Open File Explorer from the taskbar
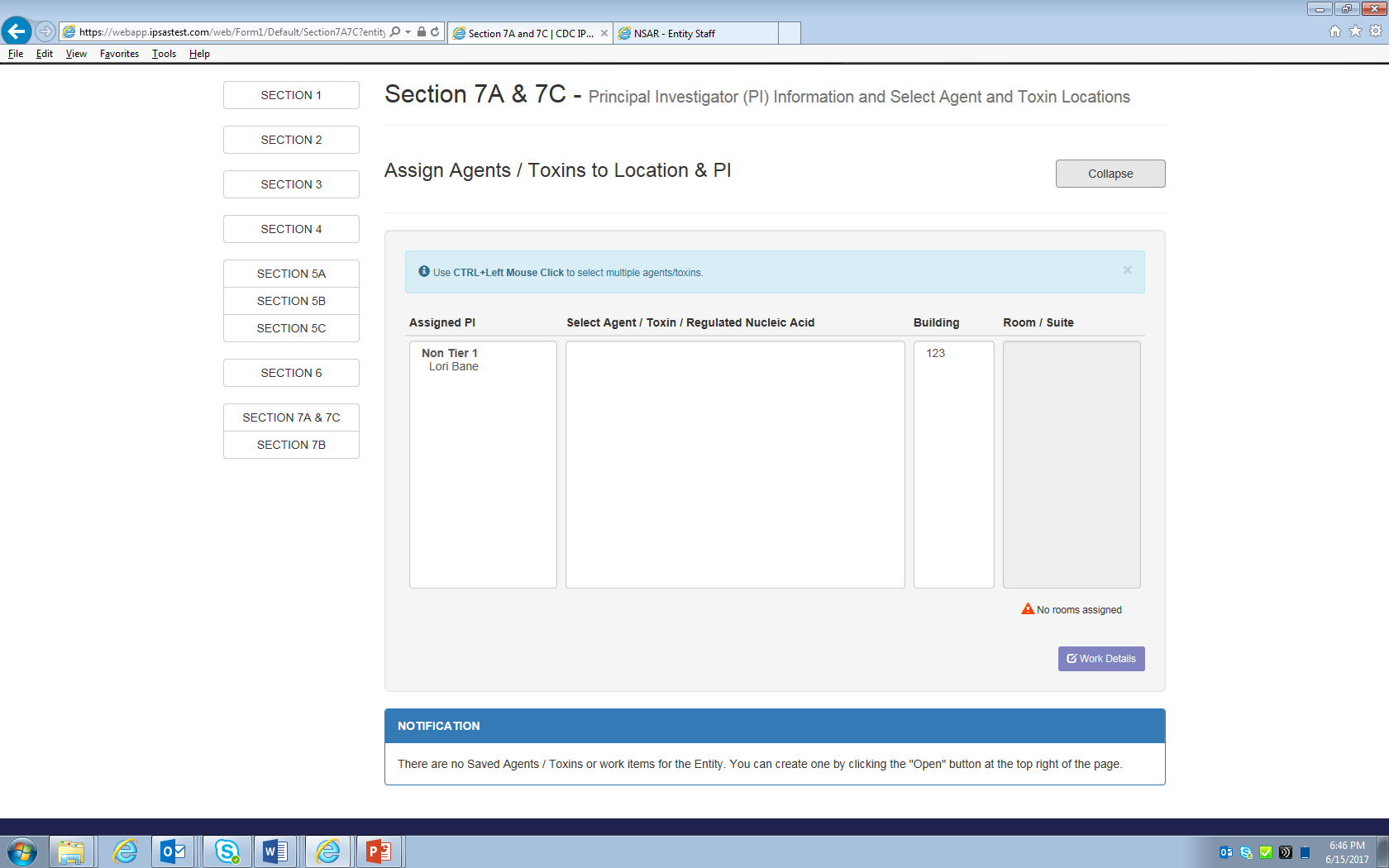Image resolution: width=1389 pixels, height=868 pixels. tap(71, 851)
